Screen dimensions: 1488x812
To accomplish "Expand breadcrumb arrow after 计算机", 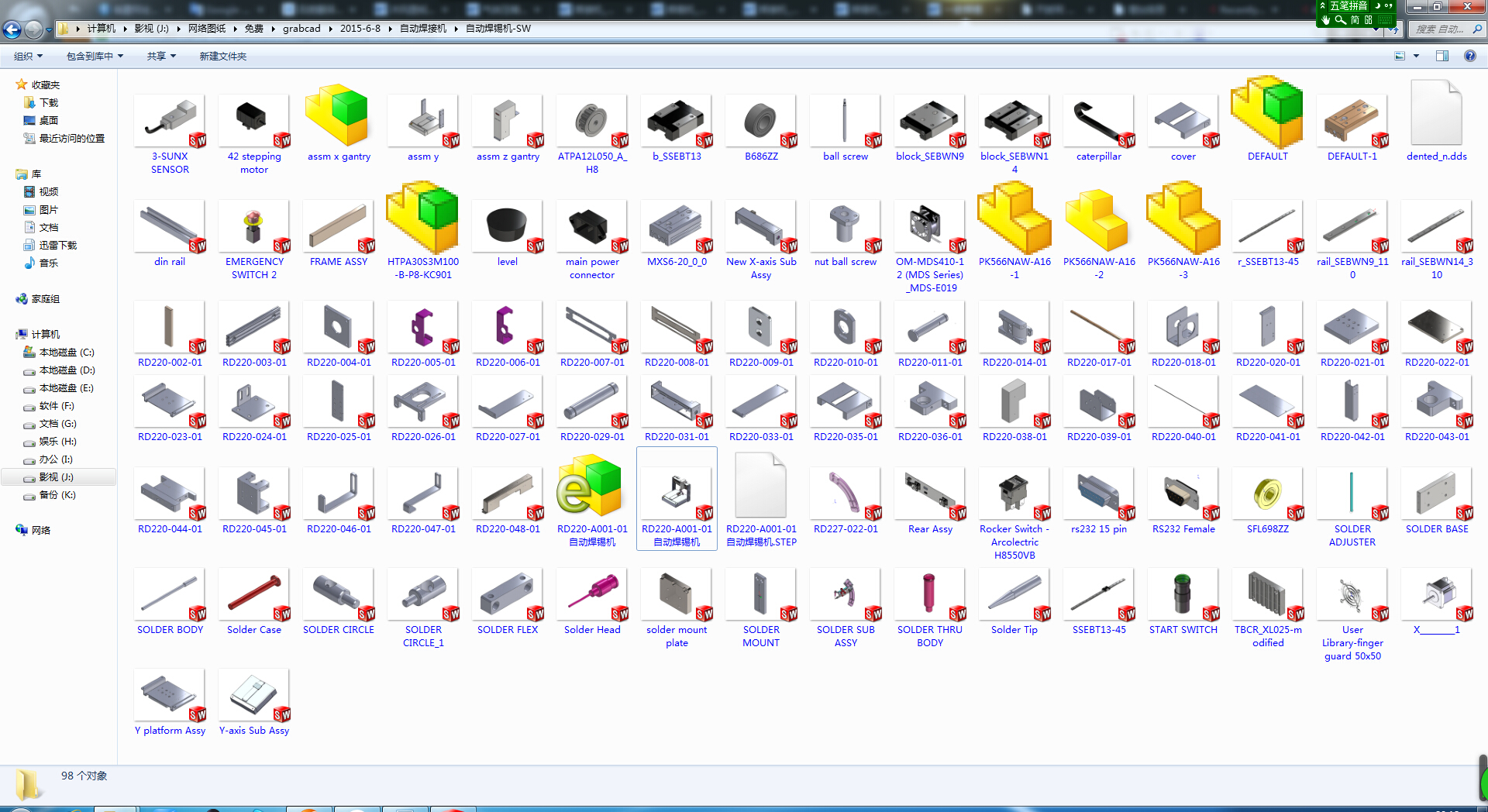I will 125,29.
